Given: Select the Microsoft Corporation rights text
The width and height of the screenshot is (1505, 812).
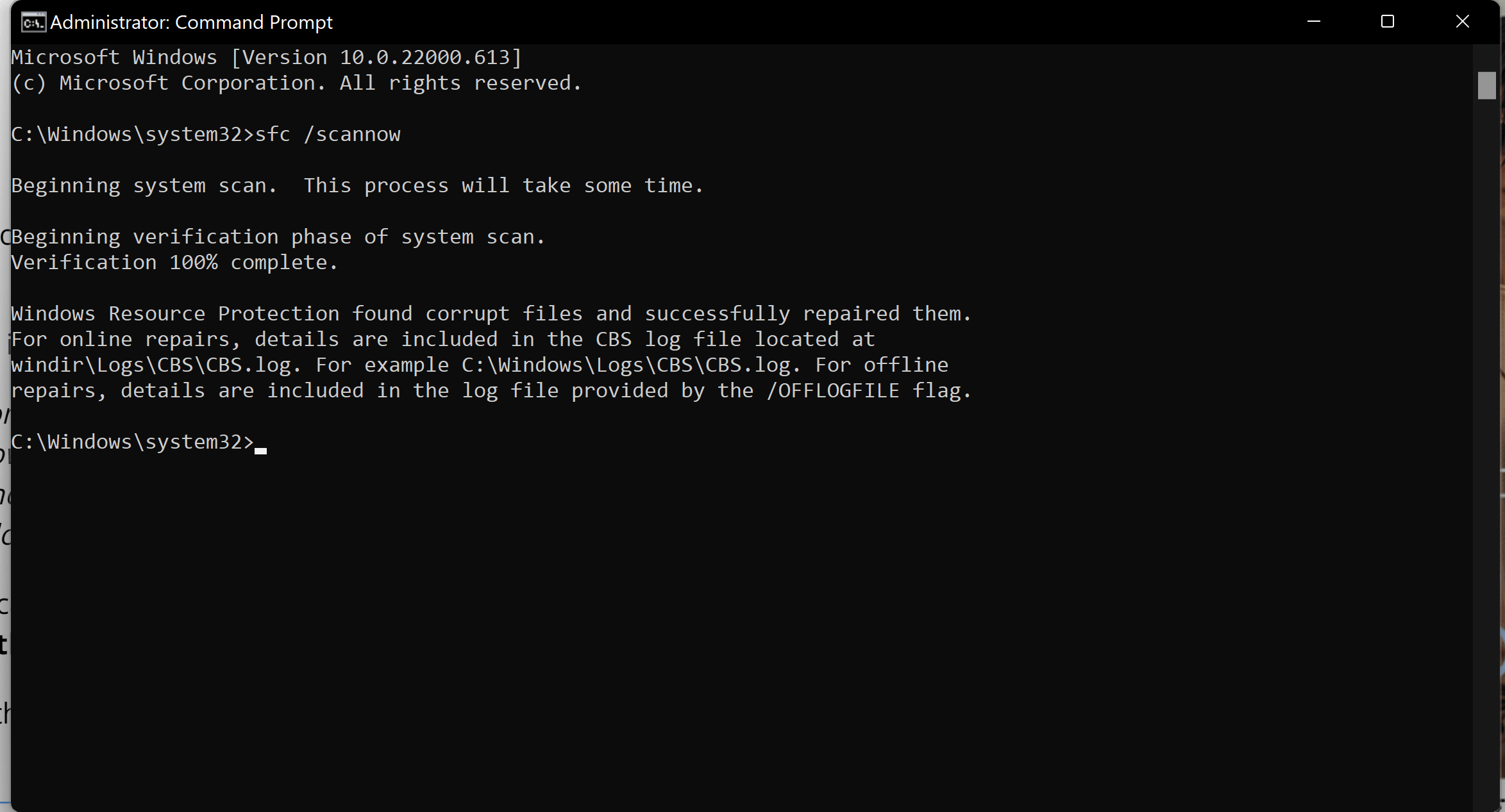Looking at the screenshot, I should pyautogui.click(x=296, y=82).
